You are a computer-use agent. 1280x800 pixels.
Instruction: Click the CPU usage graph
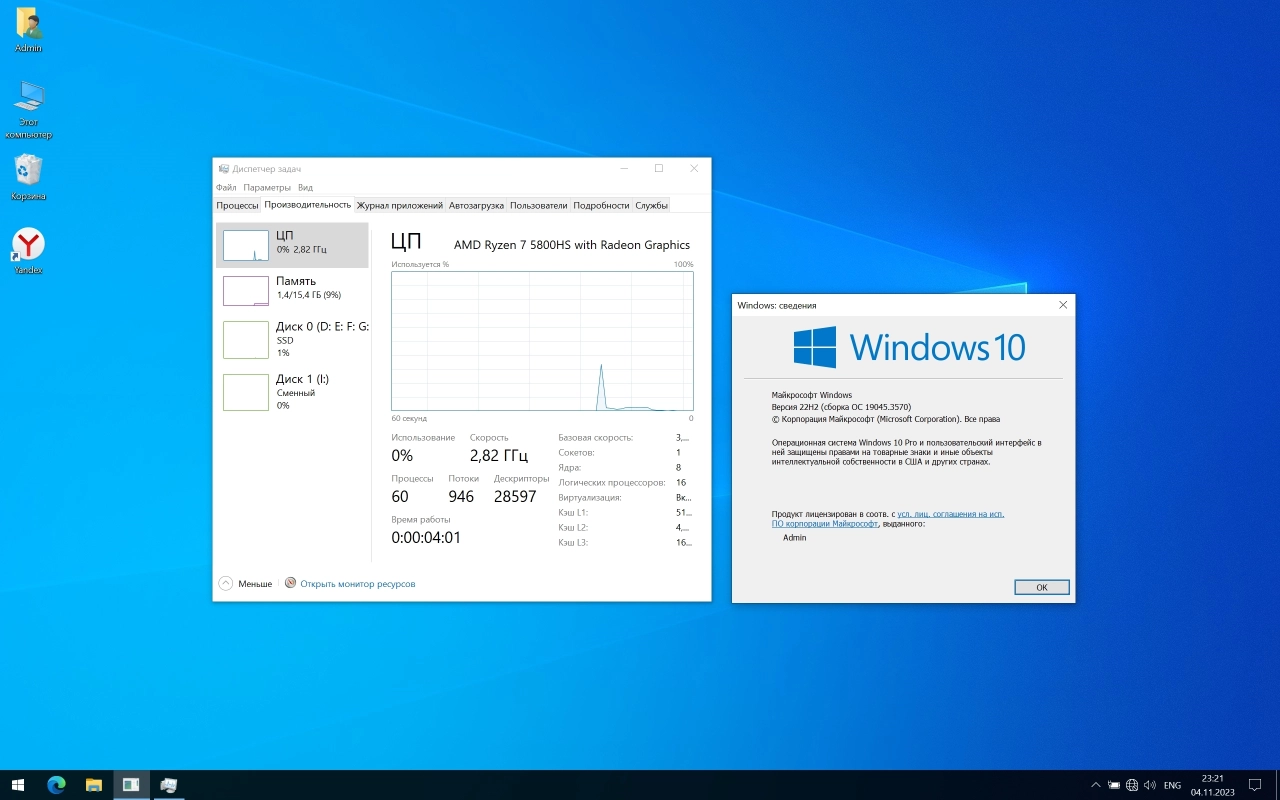point(542,341)
